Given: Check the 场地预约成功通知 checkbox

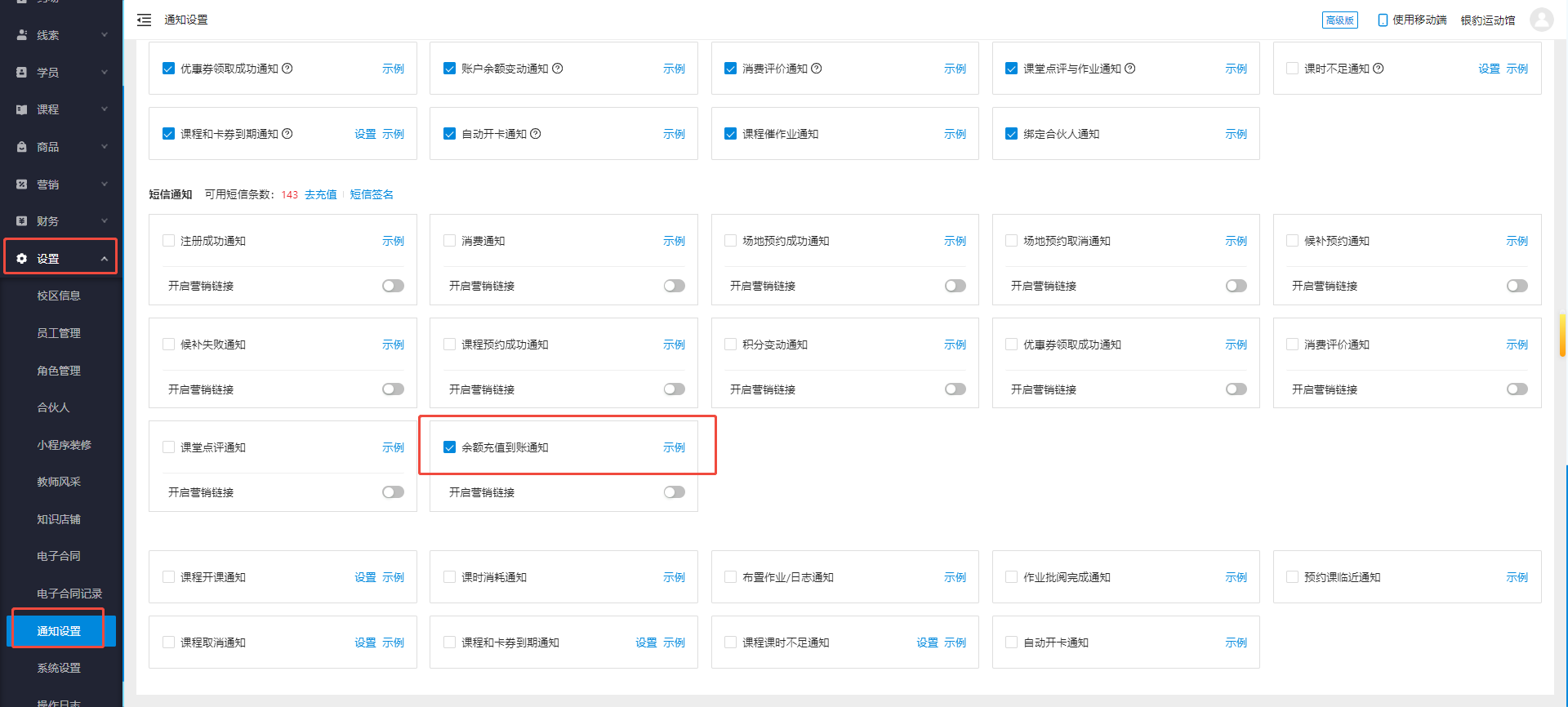Looking at the screenshot, I should pos(730,241).
